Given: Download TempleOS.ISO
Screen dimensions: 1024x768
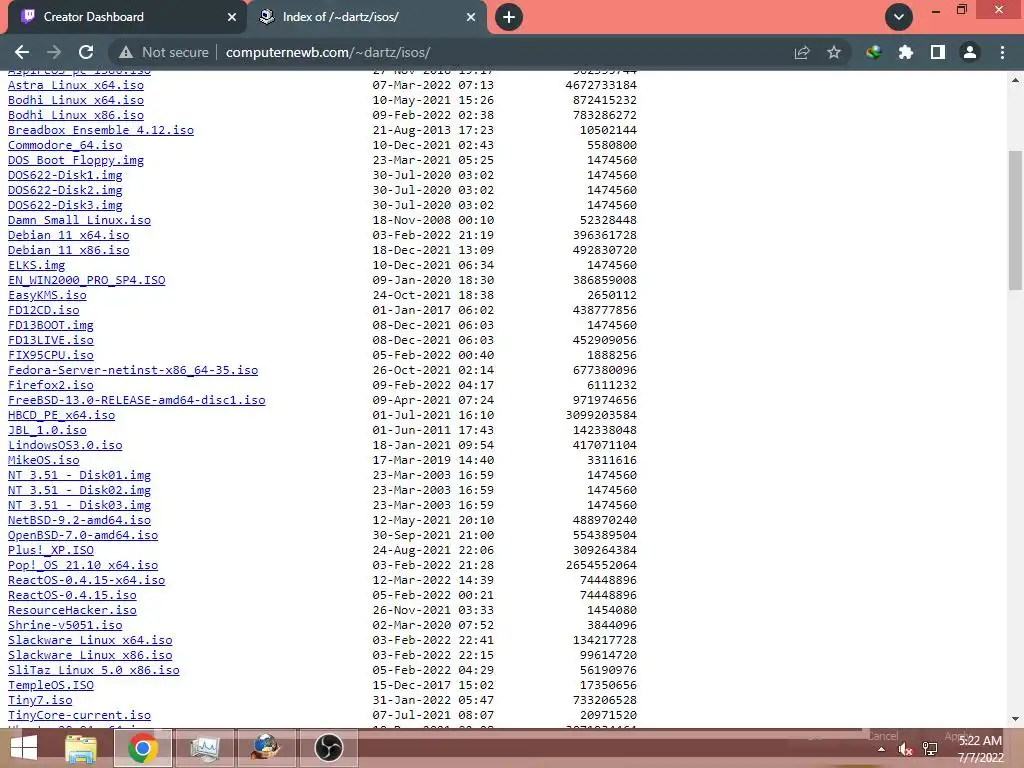Looking at the screenshot, I should (50, 686).
